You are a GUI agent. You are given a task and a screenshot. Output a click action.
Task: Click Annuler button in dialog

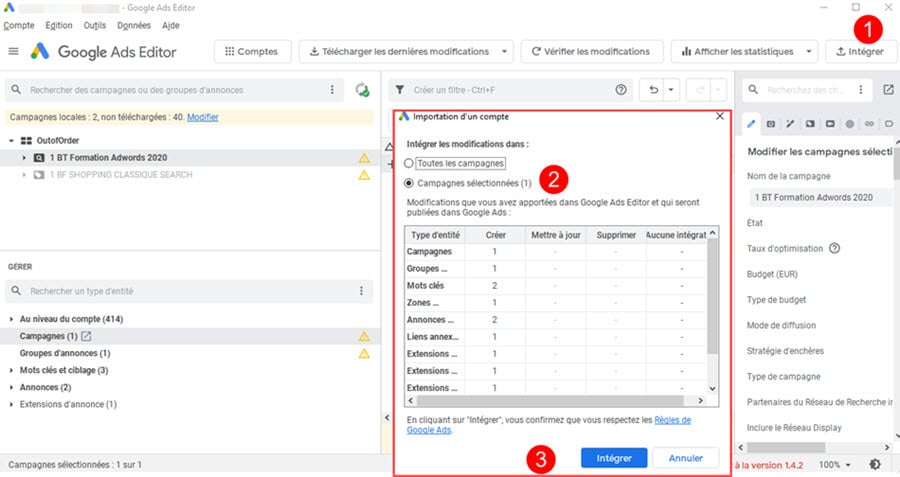[x=686, y=459]
